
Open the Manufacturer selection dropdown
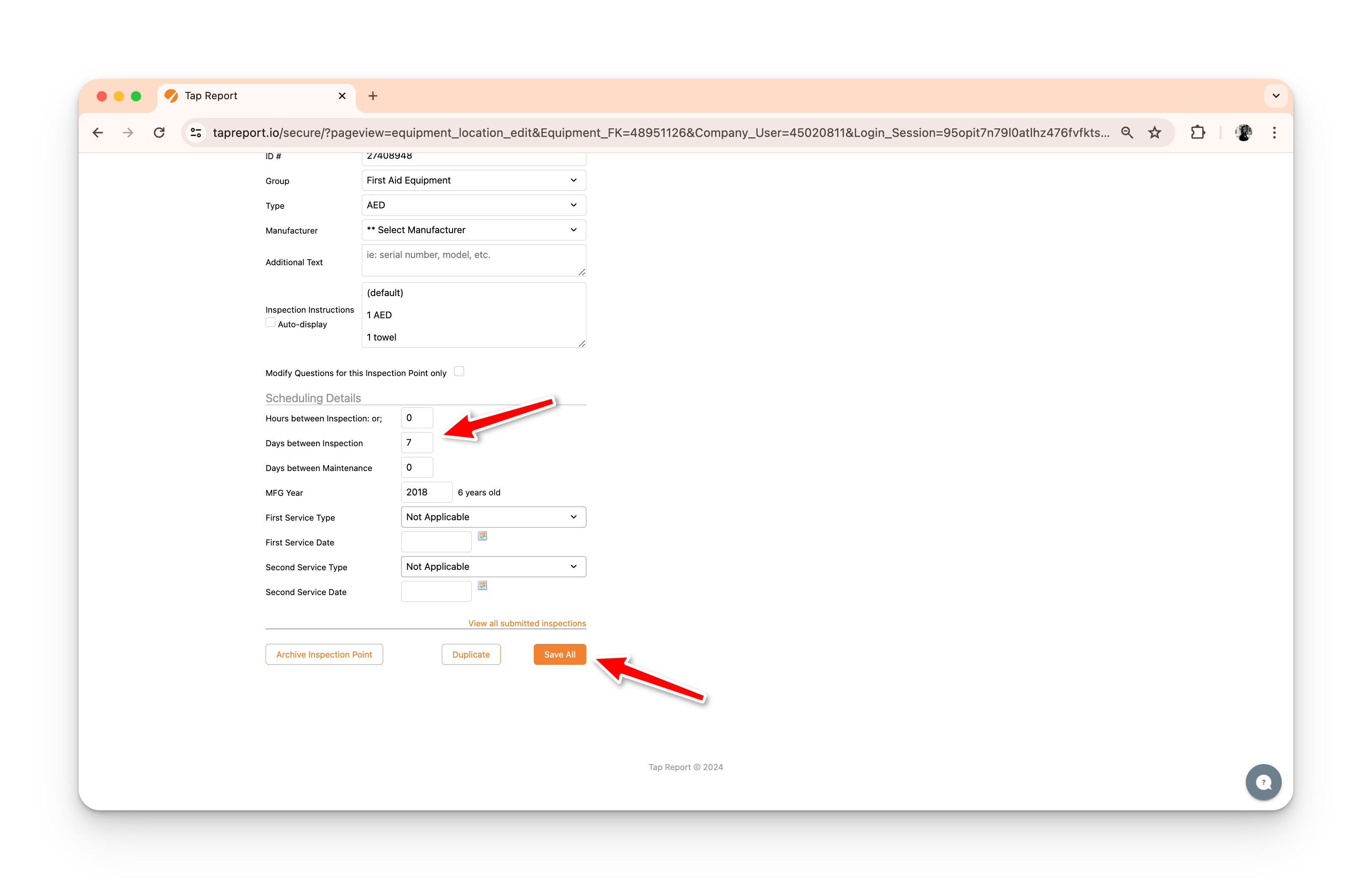coord(473,230)
